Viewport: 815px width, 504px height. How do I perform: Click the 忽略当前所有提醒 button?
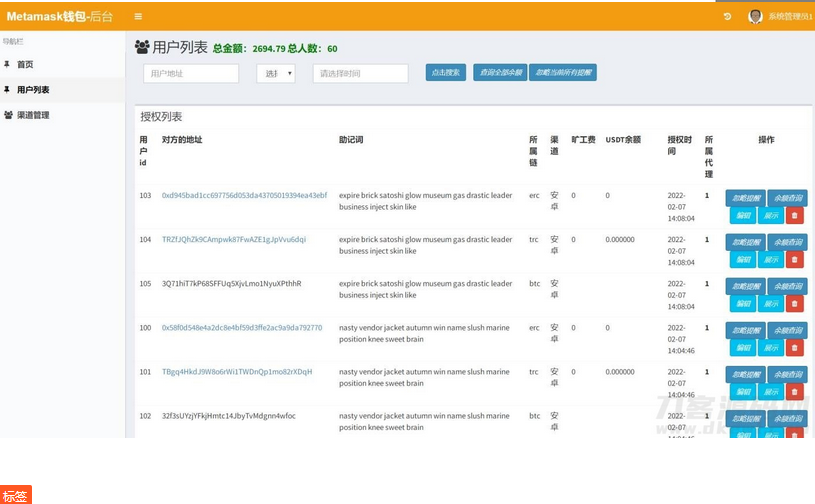click(x=563, y=73)
